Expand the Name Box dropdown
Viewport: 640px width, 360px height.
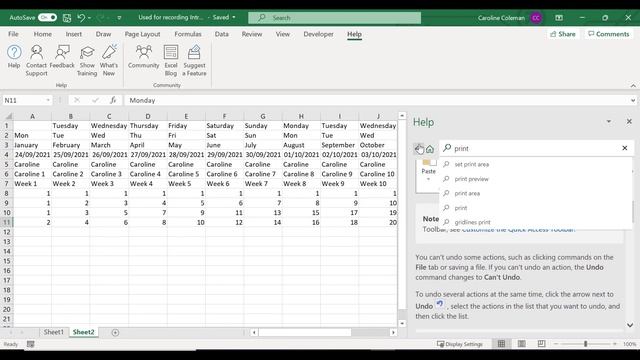pos(48,100)
